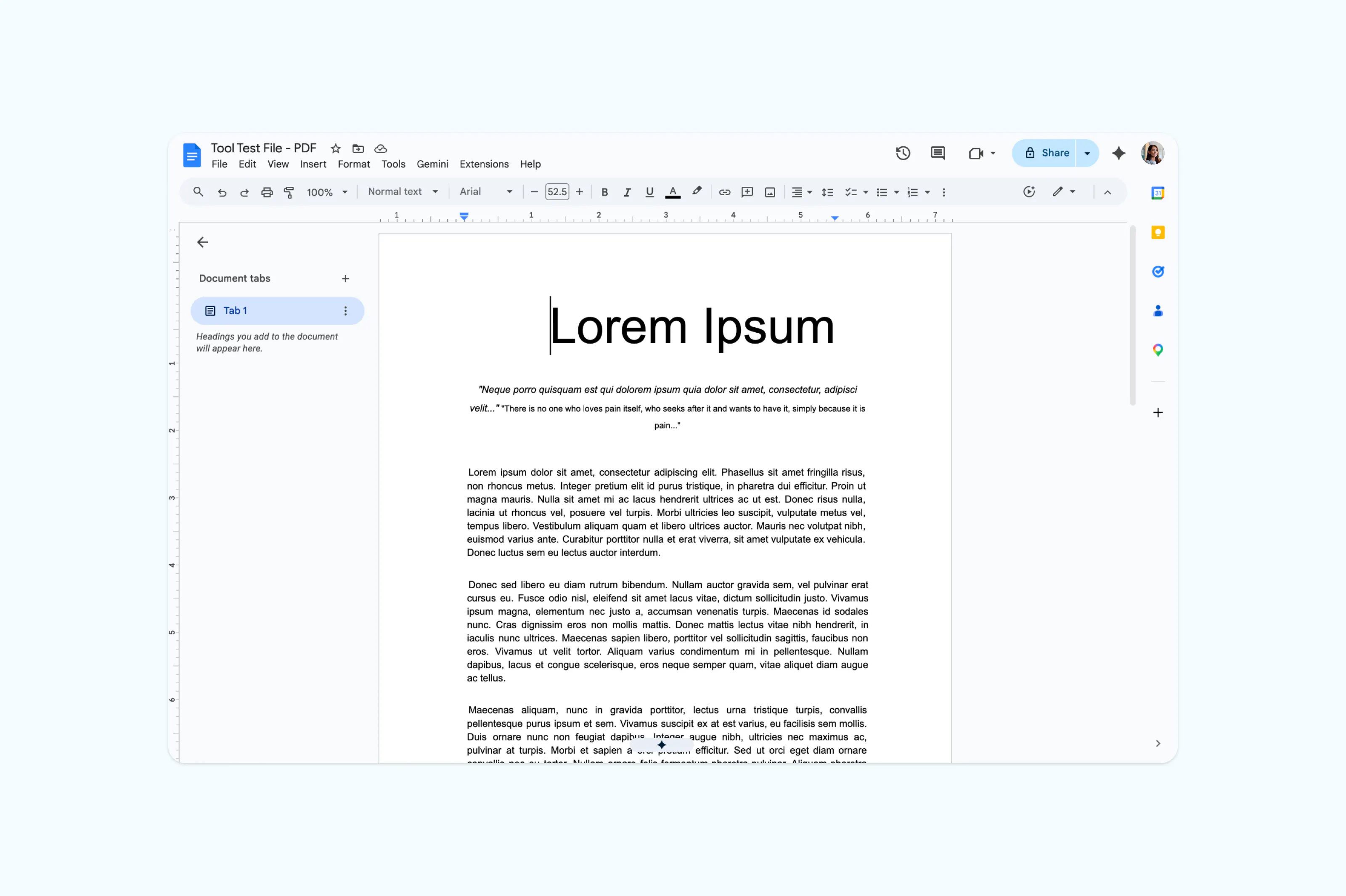1346x896 pixels.
Task: Open the Tools menu
Action: pos(393,164)
